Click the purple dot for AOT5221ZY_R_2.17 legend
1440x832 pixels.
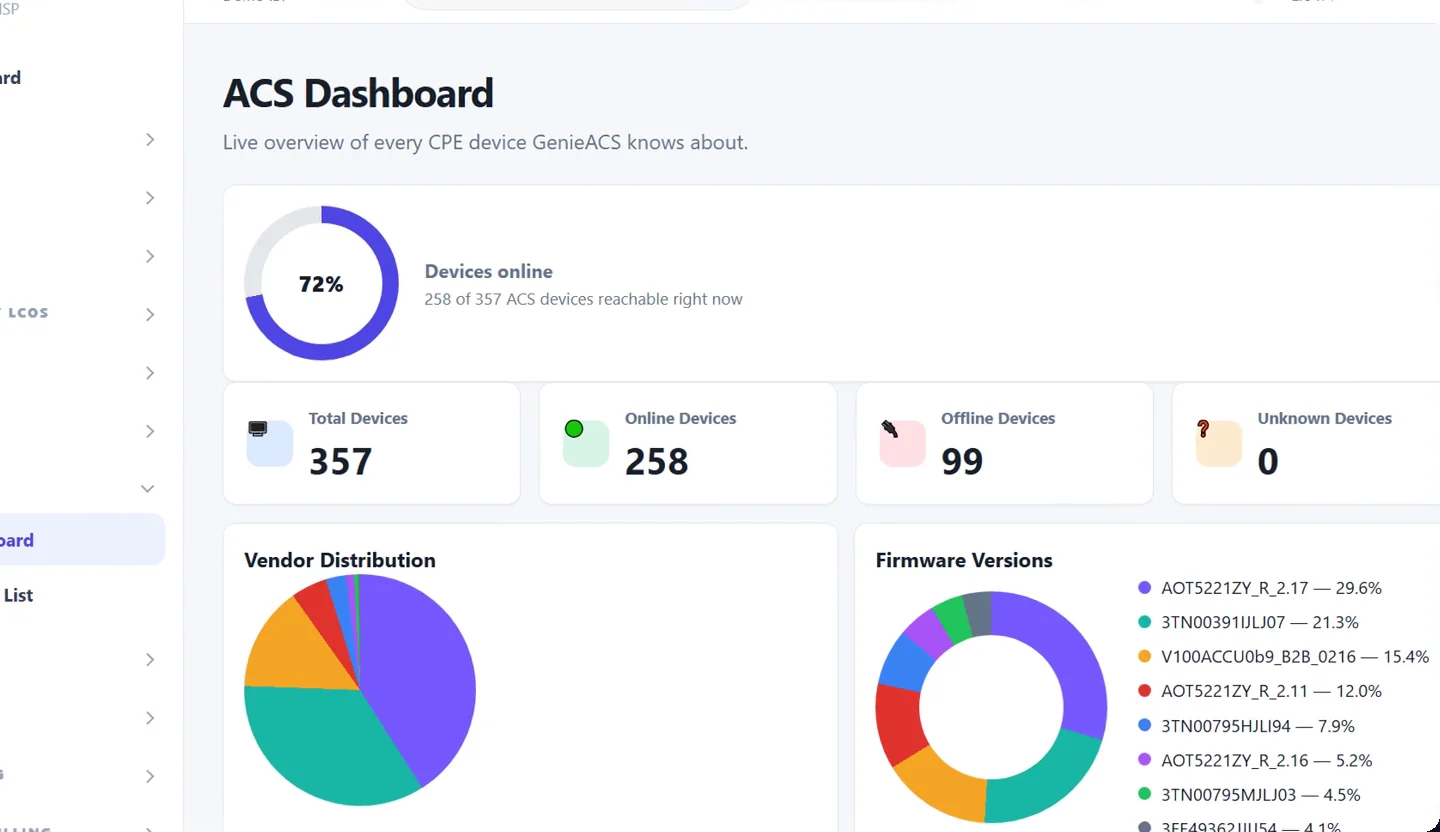tap(1145, 588)
